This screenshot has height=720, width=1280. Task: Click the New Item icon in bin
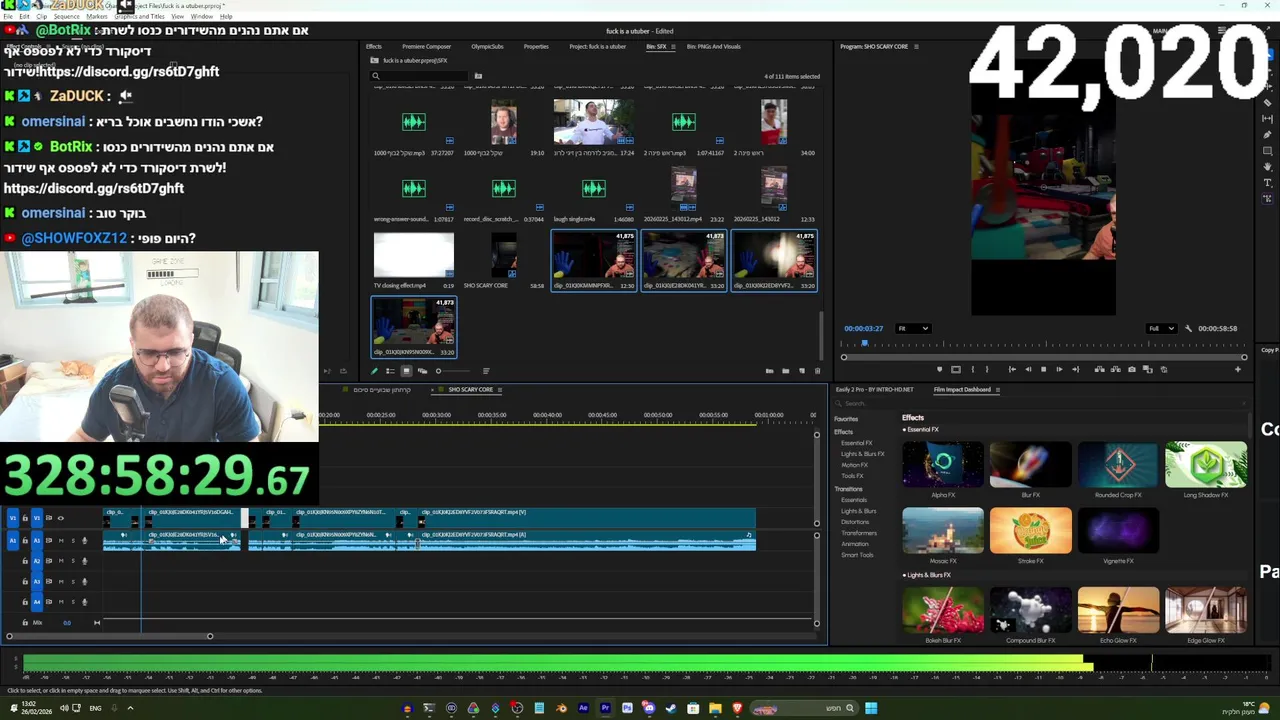tap(802, 371)
